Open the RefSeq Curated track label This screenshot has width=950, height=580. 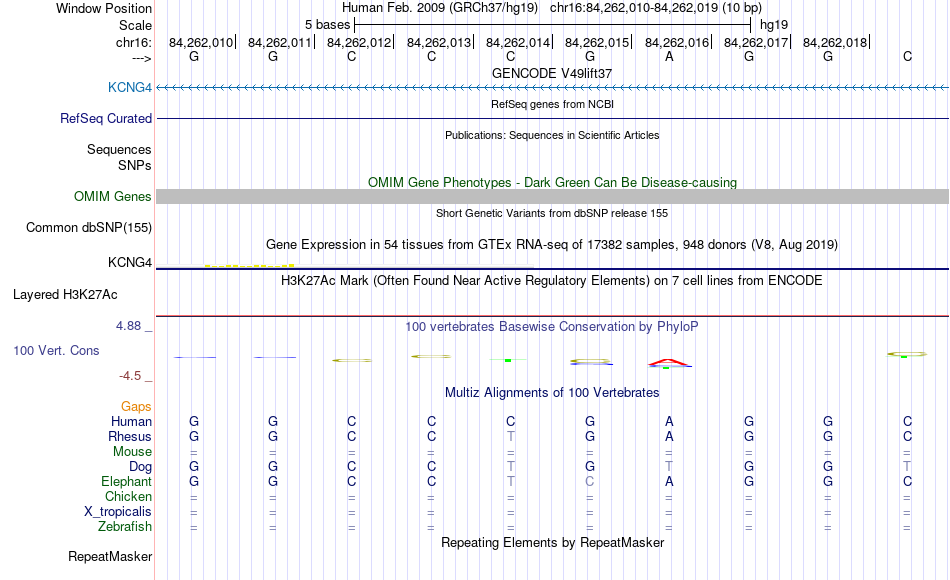(x=106, y=118)
